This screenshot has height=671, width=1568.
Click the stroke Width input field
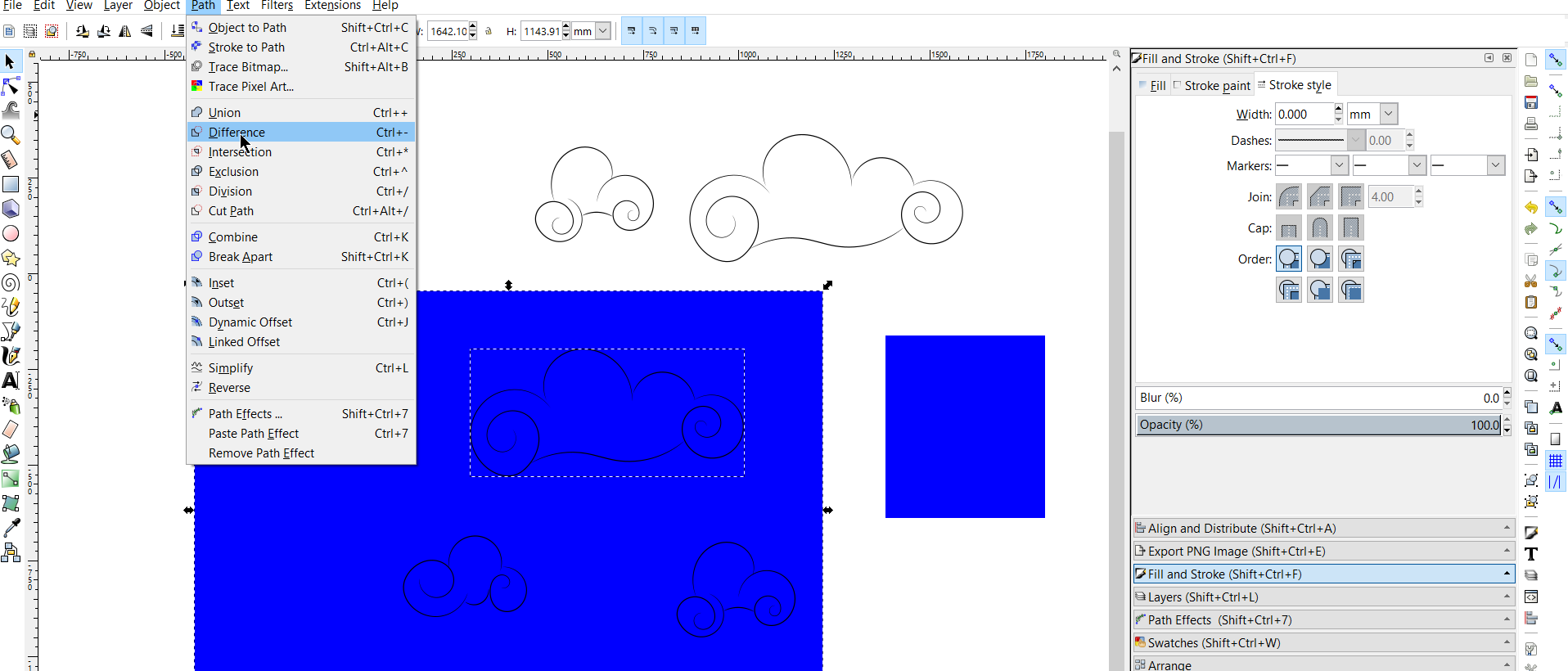click(x=1304, y=114)
